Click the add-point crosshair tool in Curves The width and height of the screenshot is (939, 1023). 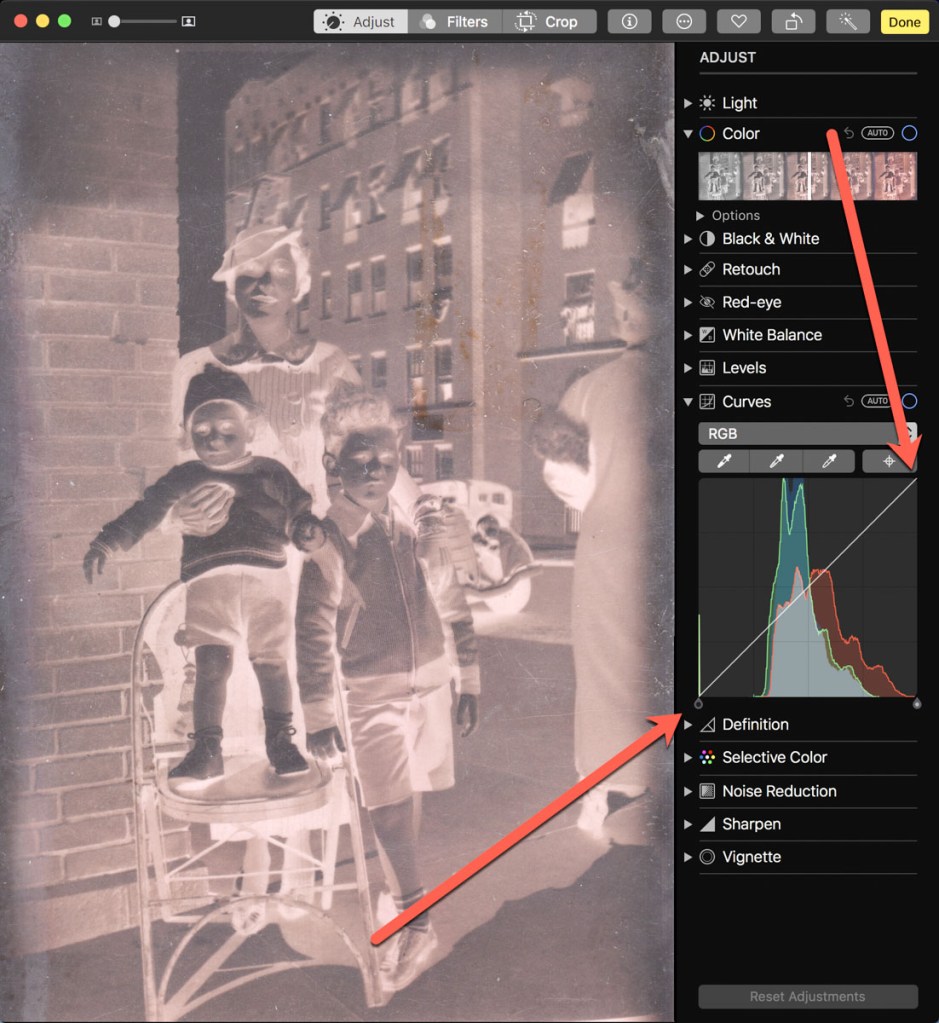pyautogui.click(x=889, y=460)
